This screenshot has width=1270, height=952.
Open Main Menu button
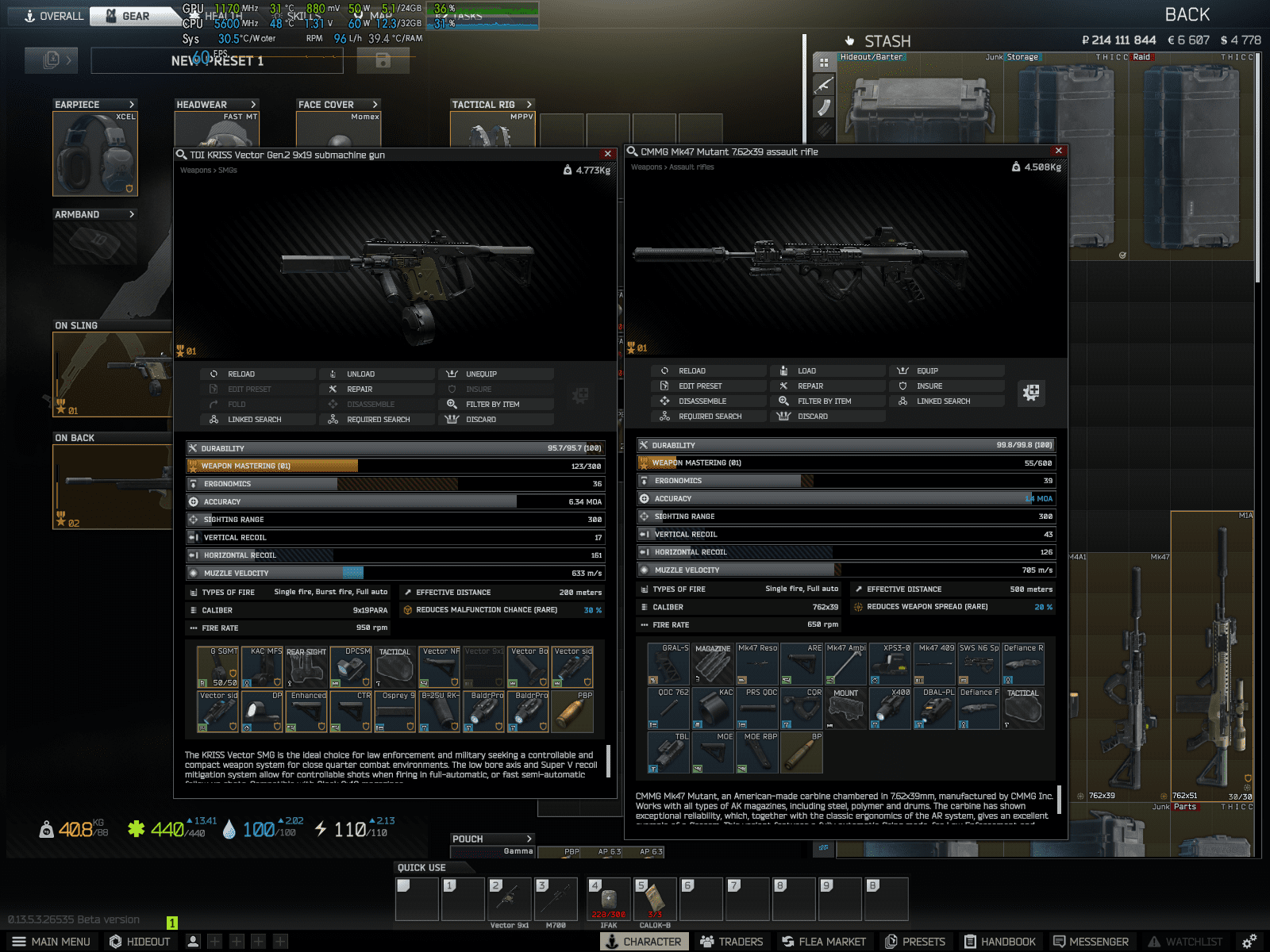(x=52, y=941)
